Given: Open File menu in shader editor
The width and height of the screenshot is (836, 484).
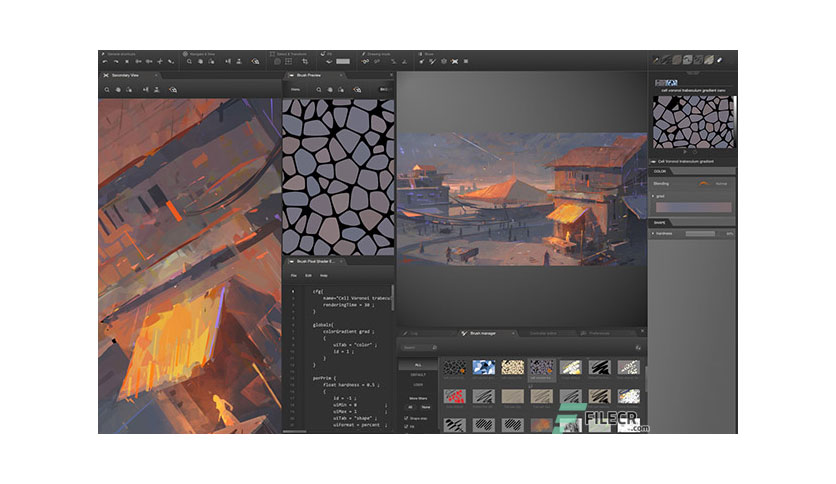Looking at the screenshot, I should (294, 276).
